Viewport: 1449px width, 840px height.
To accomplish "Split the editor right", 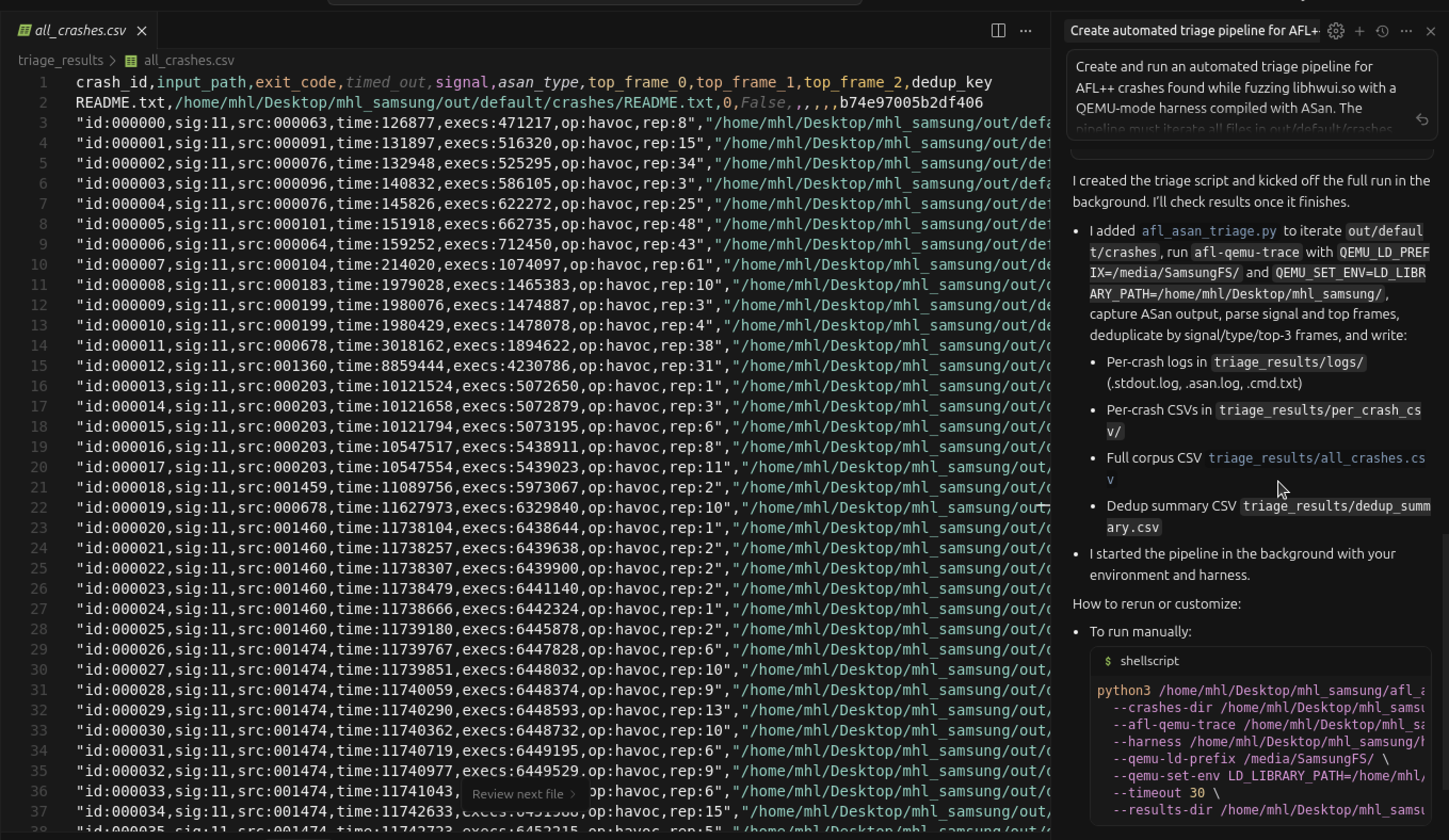I will click(x=998, y=31).
